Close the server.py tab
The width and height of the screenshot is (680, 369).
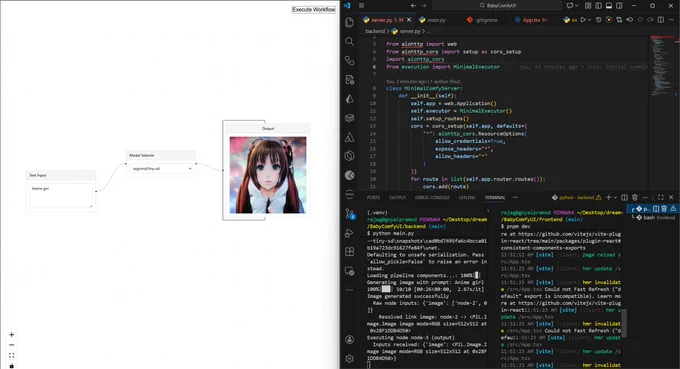(409, 20)
